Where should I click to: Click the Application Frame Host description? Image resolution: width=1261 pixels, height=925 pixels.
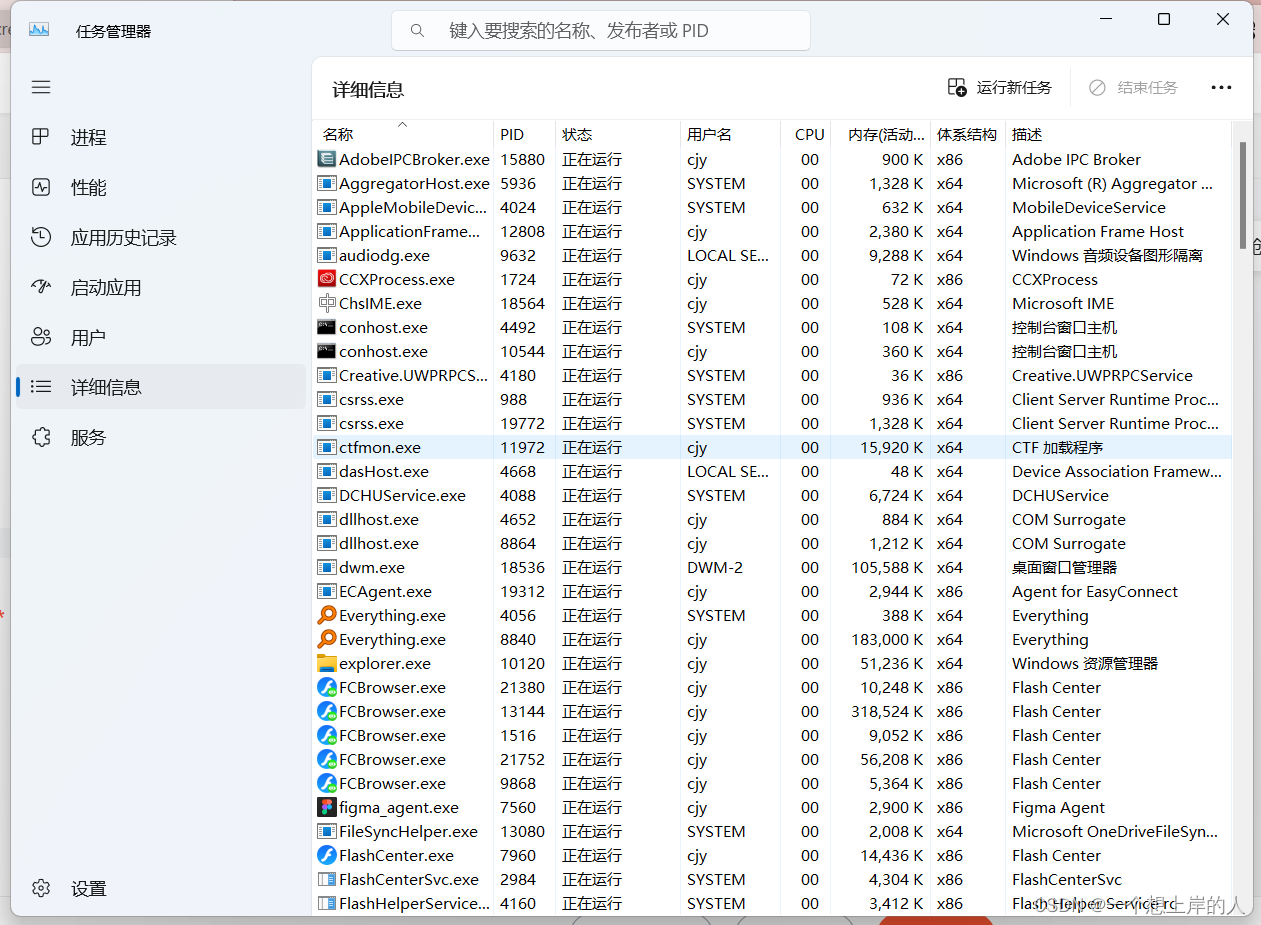point(1098,231)
